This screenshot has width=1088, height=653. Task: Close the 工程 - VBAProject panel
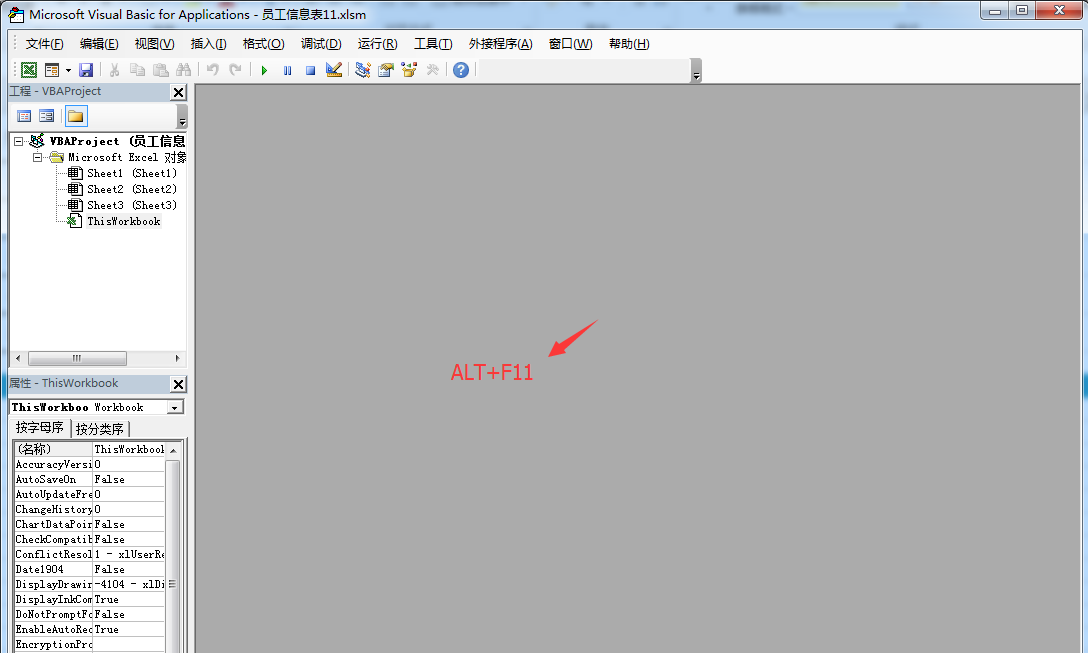(x=178, y=92)
